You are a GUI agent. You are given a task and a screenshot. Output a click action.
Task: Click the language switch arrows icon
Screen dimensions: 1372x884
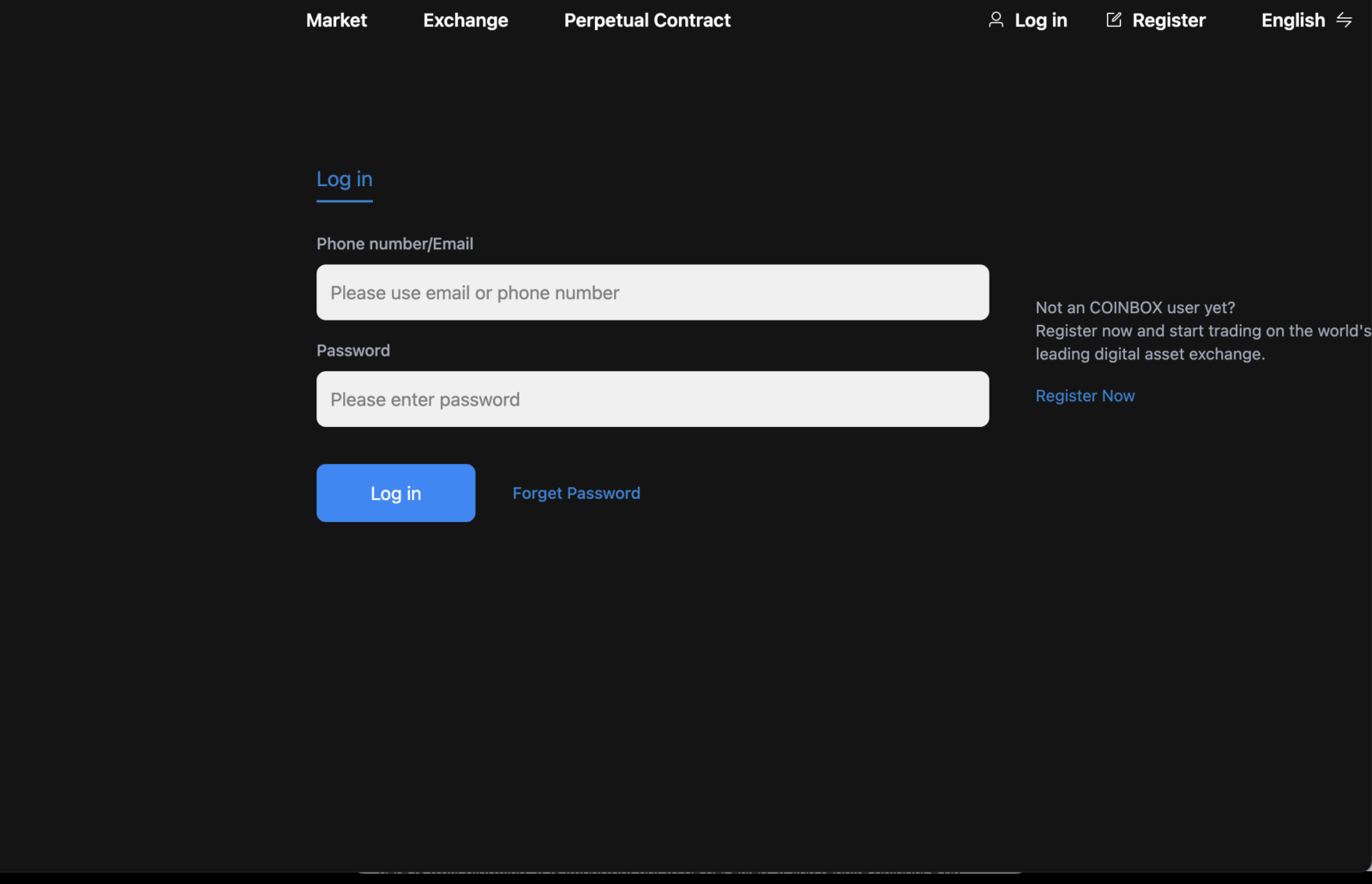[x=1344, y=20]
